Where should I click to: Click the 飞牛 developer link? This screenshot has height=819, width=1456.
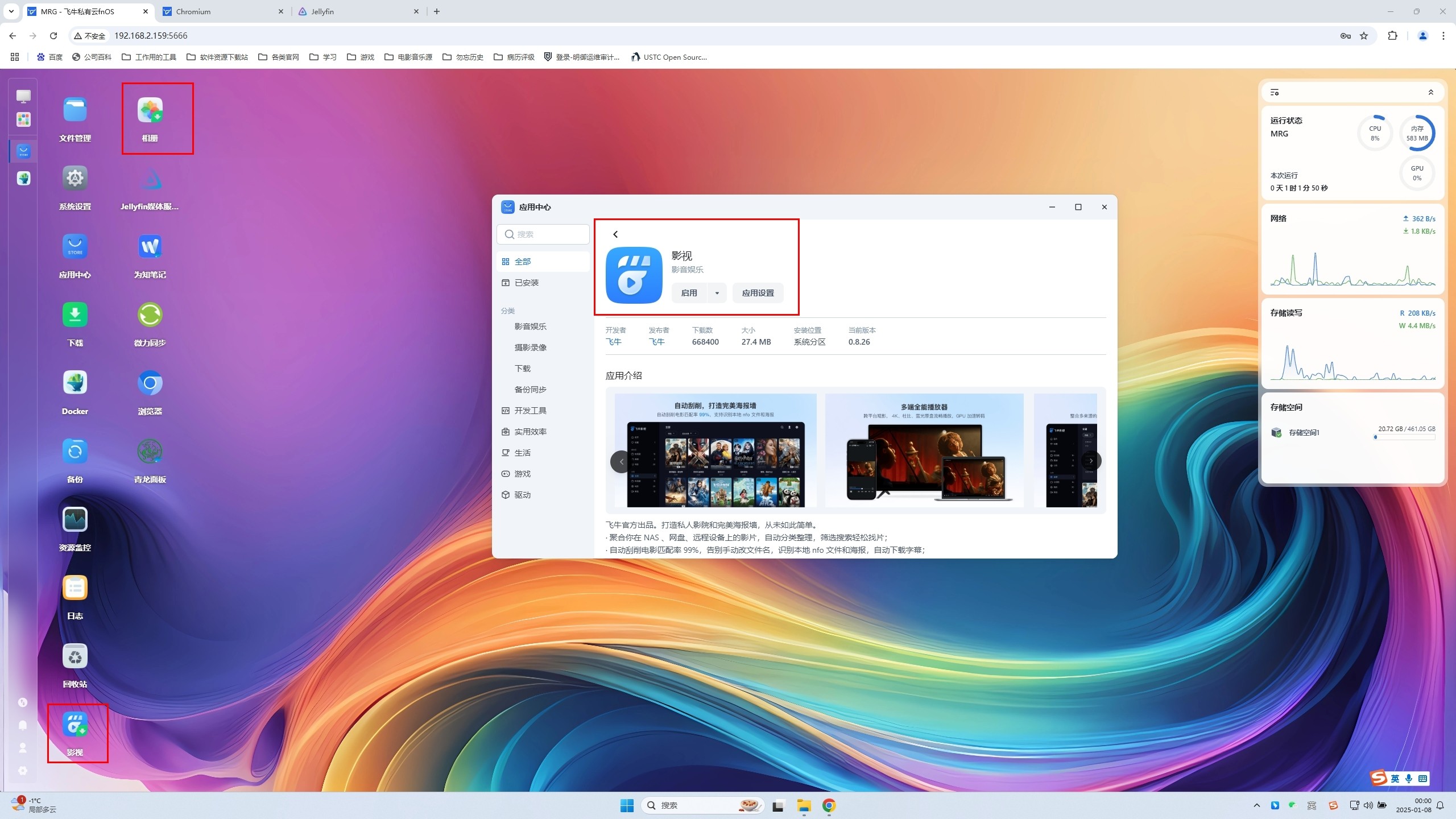[x=613, y=342]
